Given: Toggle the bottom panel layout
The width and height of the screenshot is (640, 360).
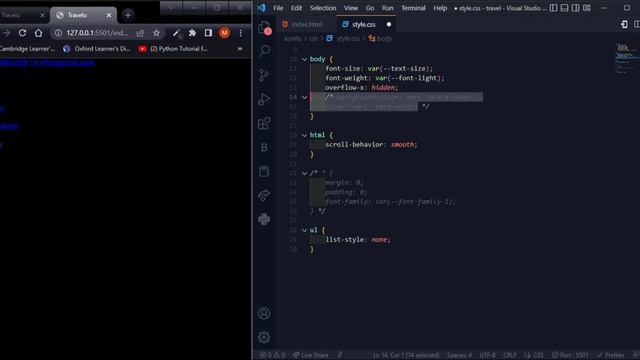Looking at the screenshot, I should click(x=564, y=8).
